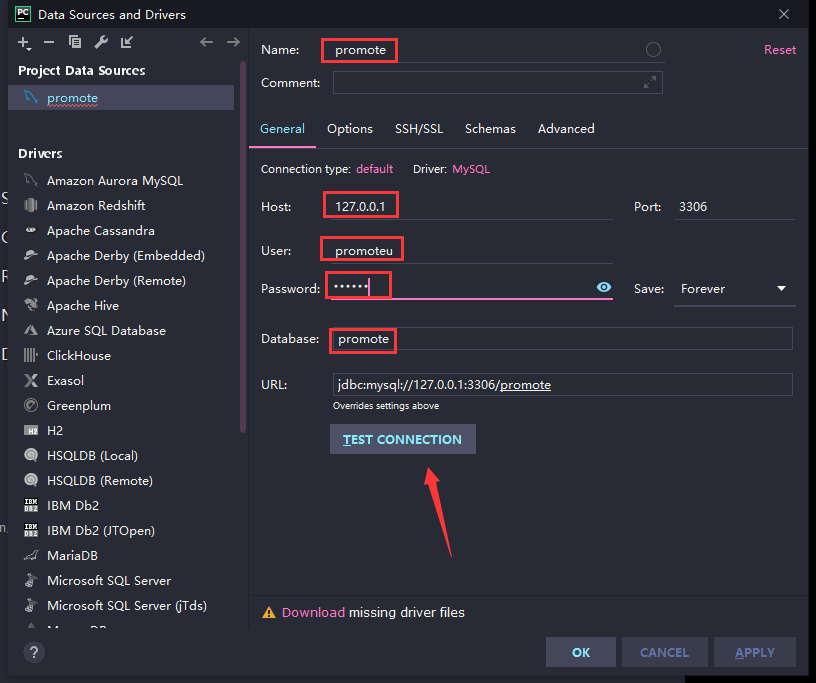The height and width of the screenshot is (683, 816).
Task: Click the OK button
Action: click(581, 652)
